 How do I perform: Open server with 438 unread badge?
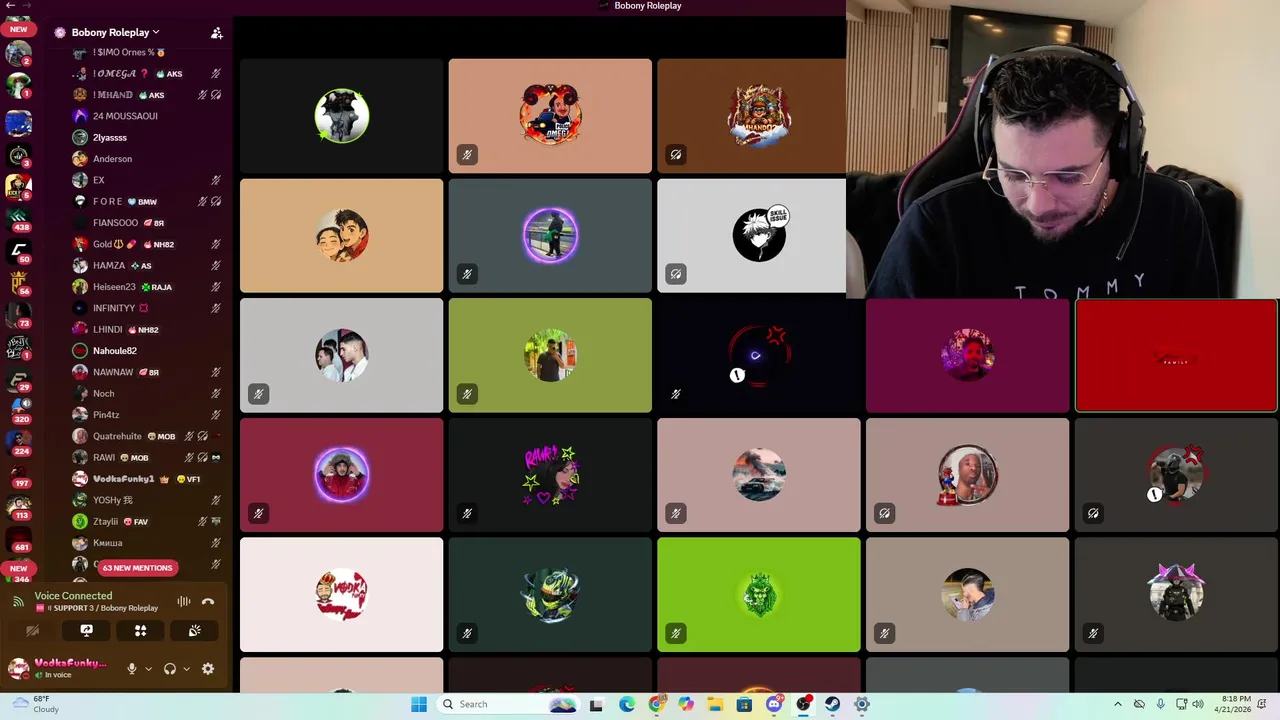[x=18, y=220]
